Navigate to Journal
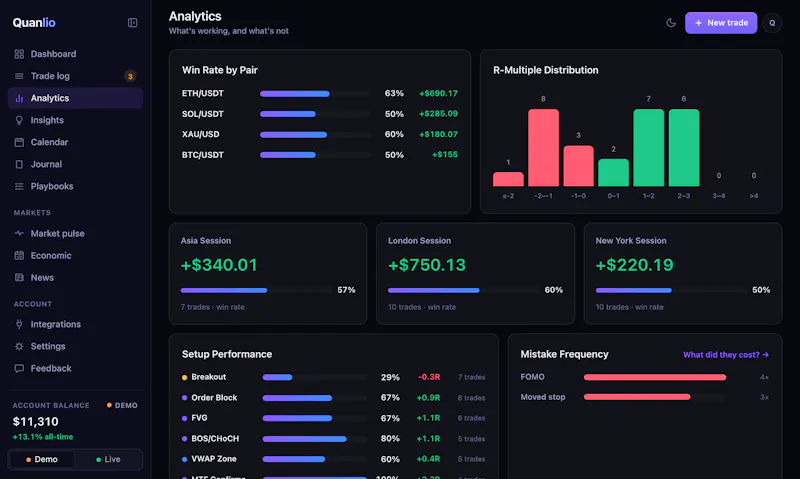The height and width of the screenshot is (479, 800). 75,164
